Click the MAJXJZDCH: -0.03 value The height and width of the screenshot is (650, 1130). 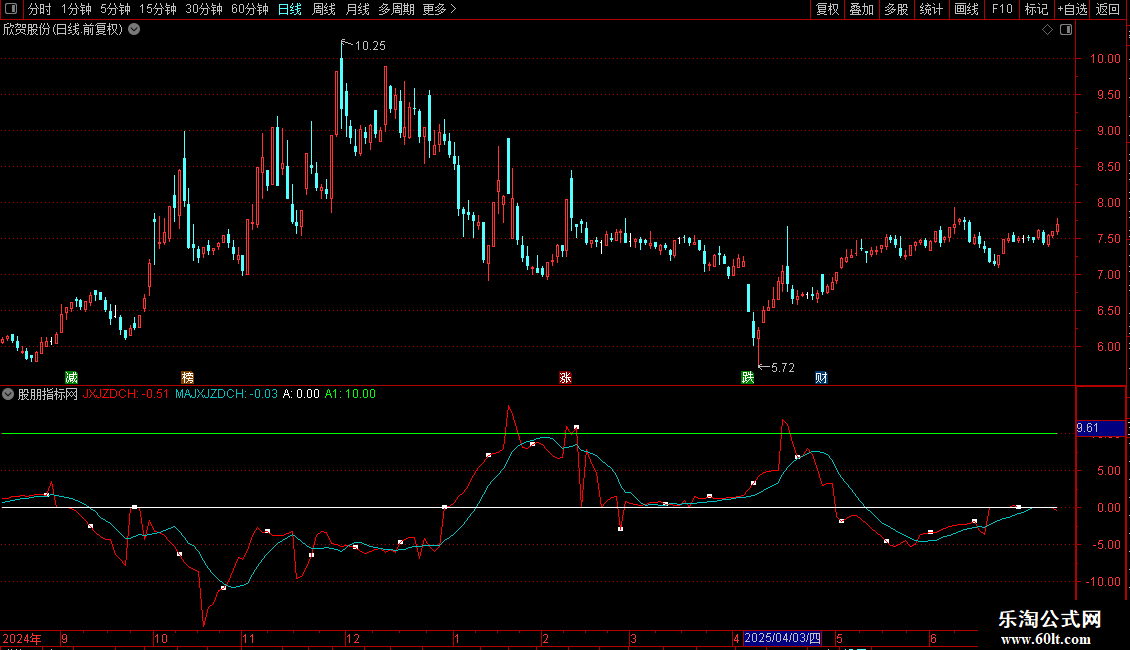[226, 394]
